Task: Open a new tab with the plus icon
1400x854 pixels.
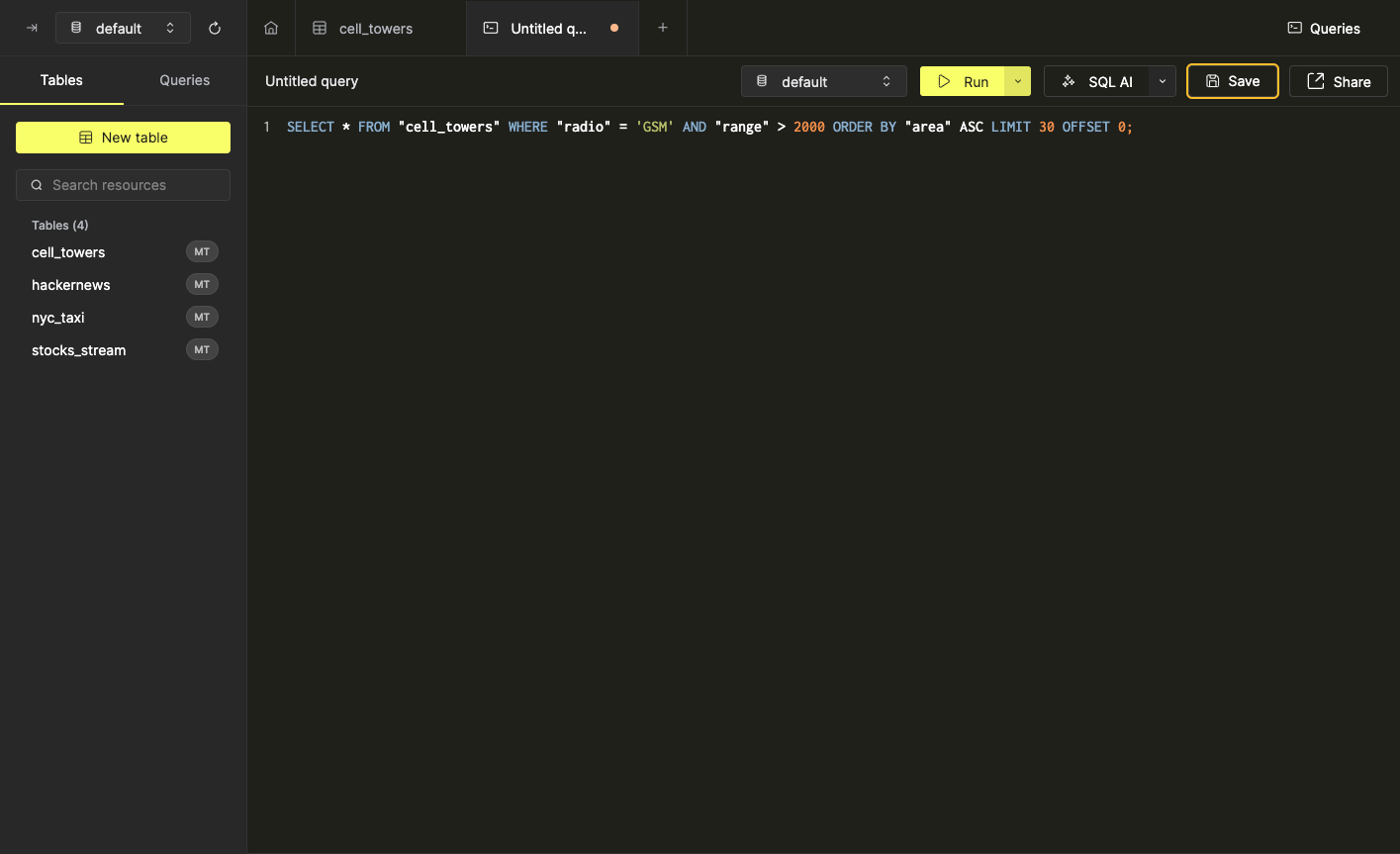Action: coord(662,28)
